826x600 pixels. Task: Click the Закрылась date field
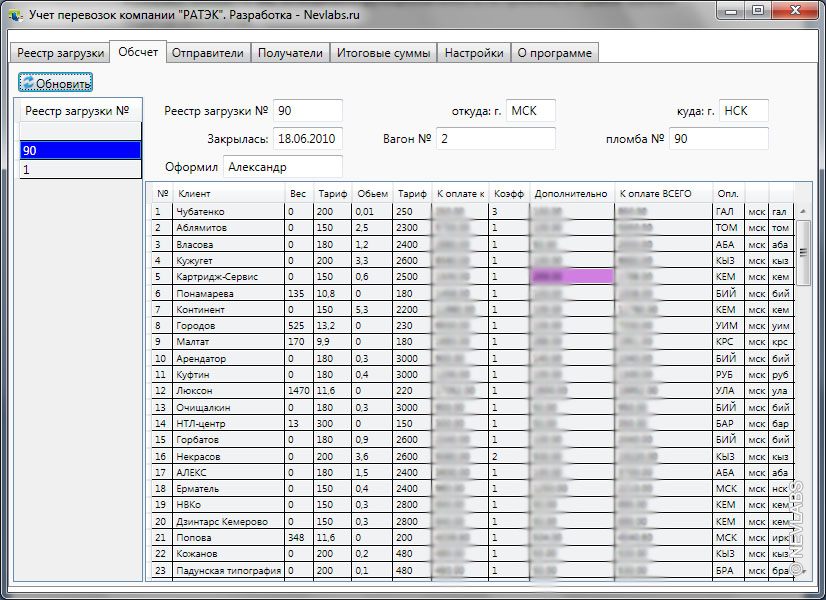(x=308, y=139)
